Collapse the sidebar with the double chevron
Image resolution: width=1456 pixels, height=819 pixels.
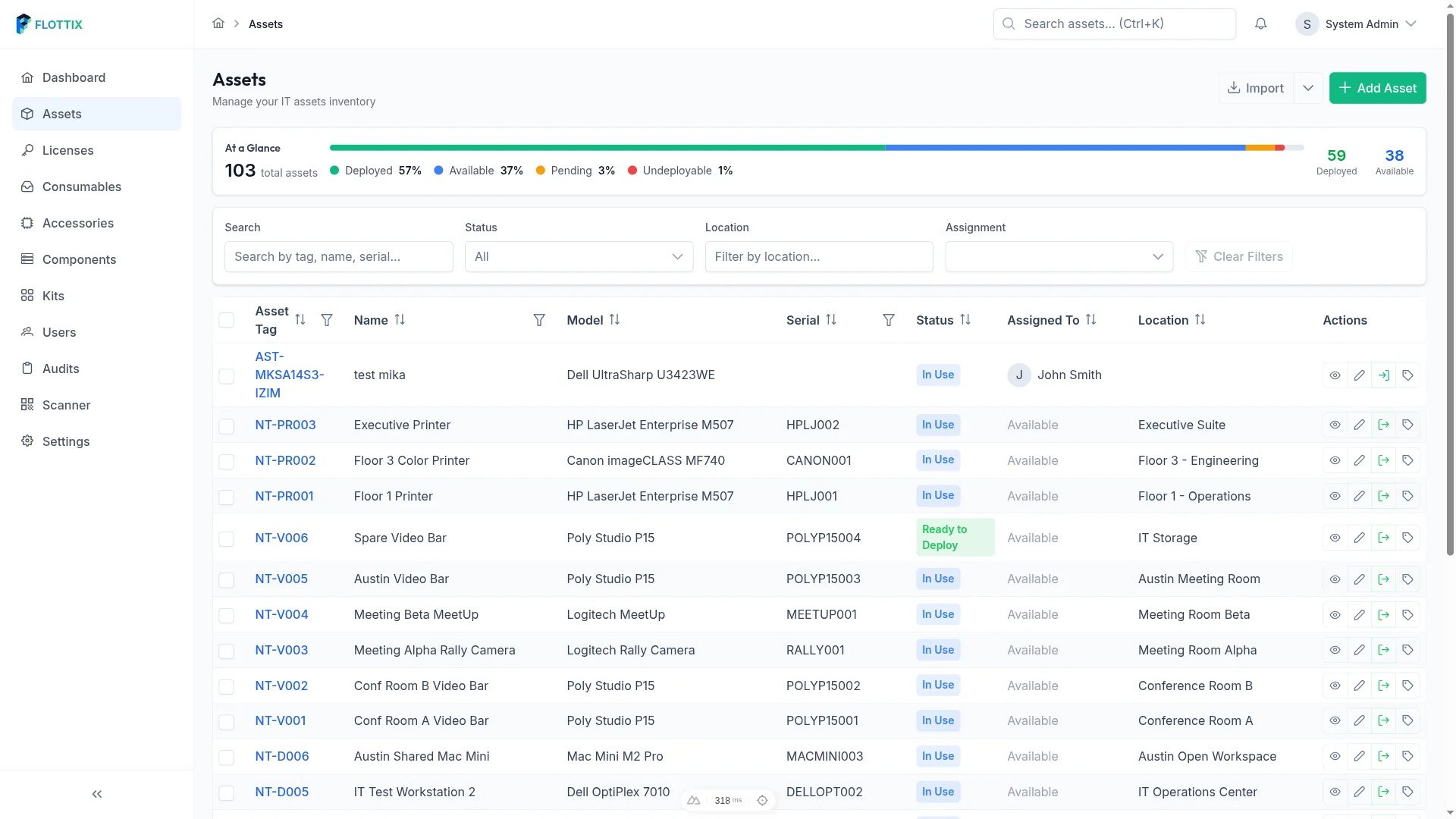coord(96,794)
